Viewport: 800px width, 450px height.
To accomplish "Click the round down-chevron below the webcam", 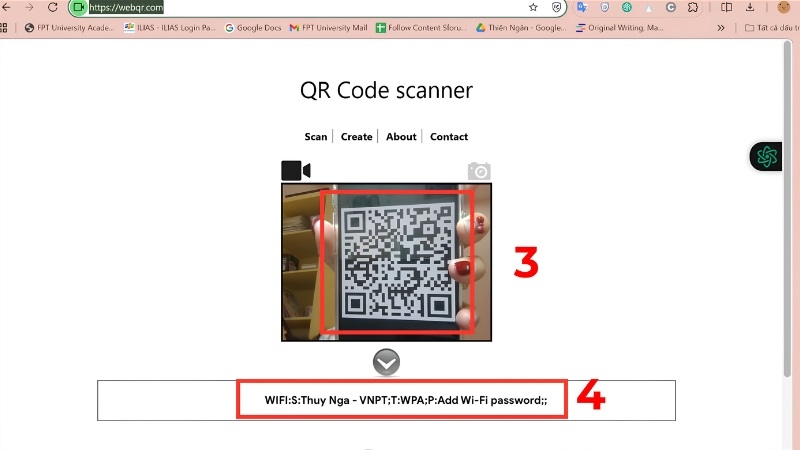I will pos(386,362).
